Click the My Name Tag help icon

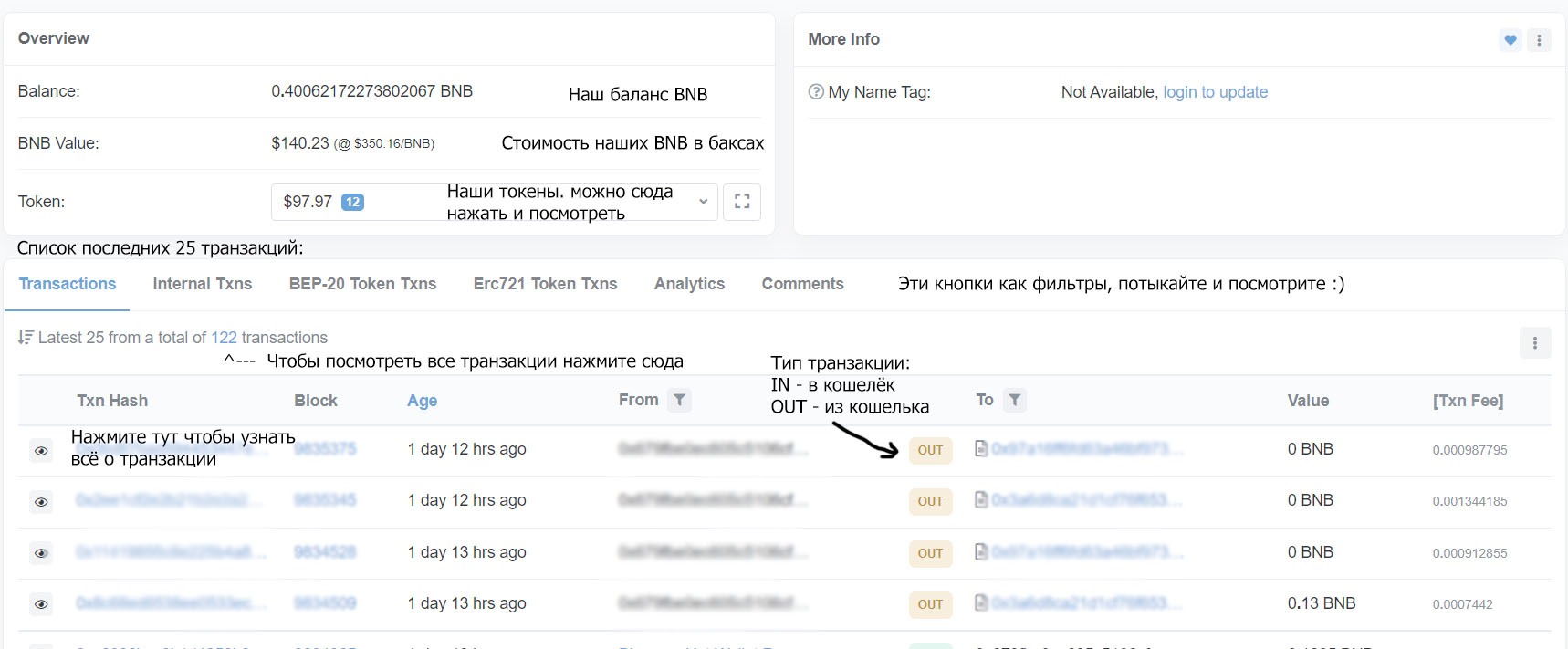pos(816,92)
